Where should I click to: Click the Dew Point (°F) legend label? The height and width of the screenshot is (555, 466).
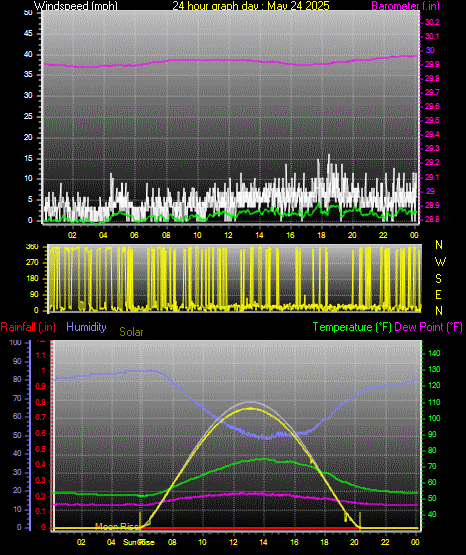click(428, 327)
